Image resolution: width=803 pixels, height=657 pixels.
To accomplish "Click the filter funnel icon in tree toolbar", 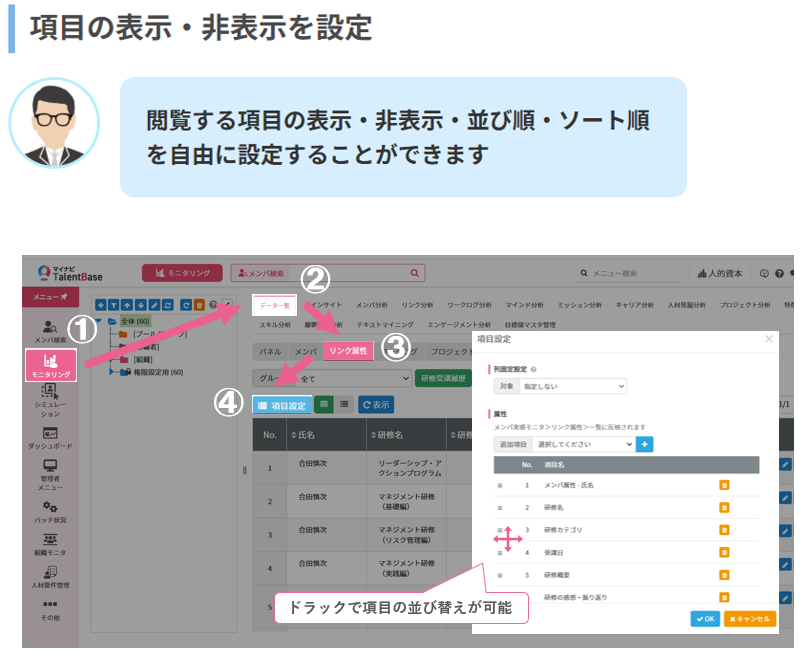I will (x=114, y=305).
